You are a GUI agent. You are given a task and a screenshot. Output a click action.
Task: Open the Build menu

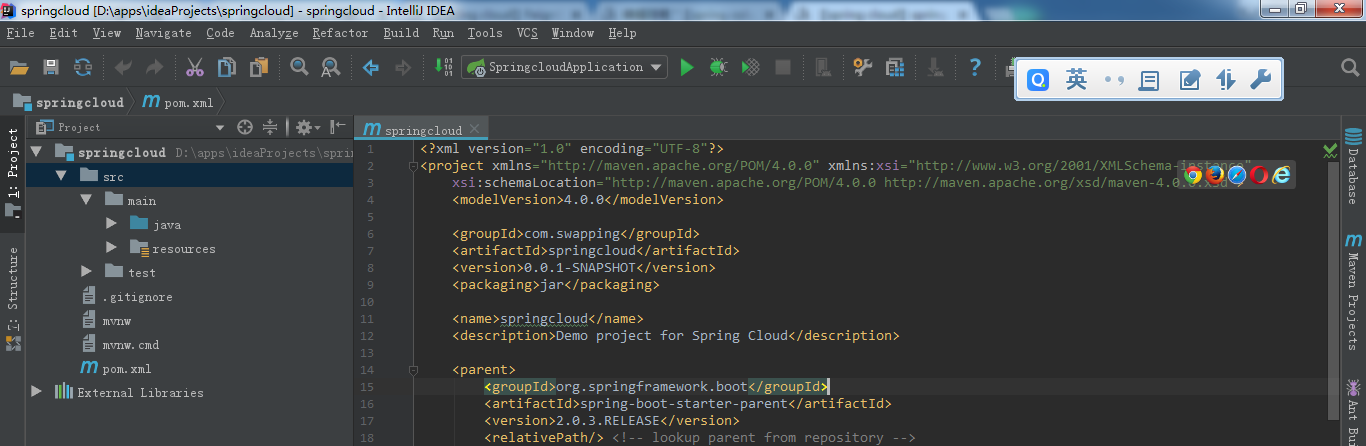click(401, 33)
